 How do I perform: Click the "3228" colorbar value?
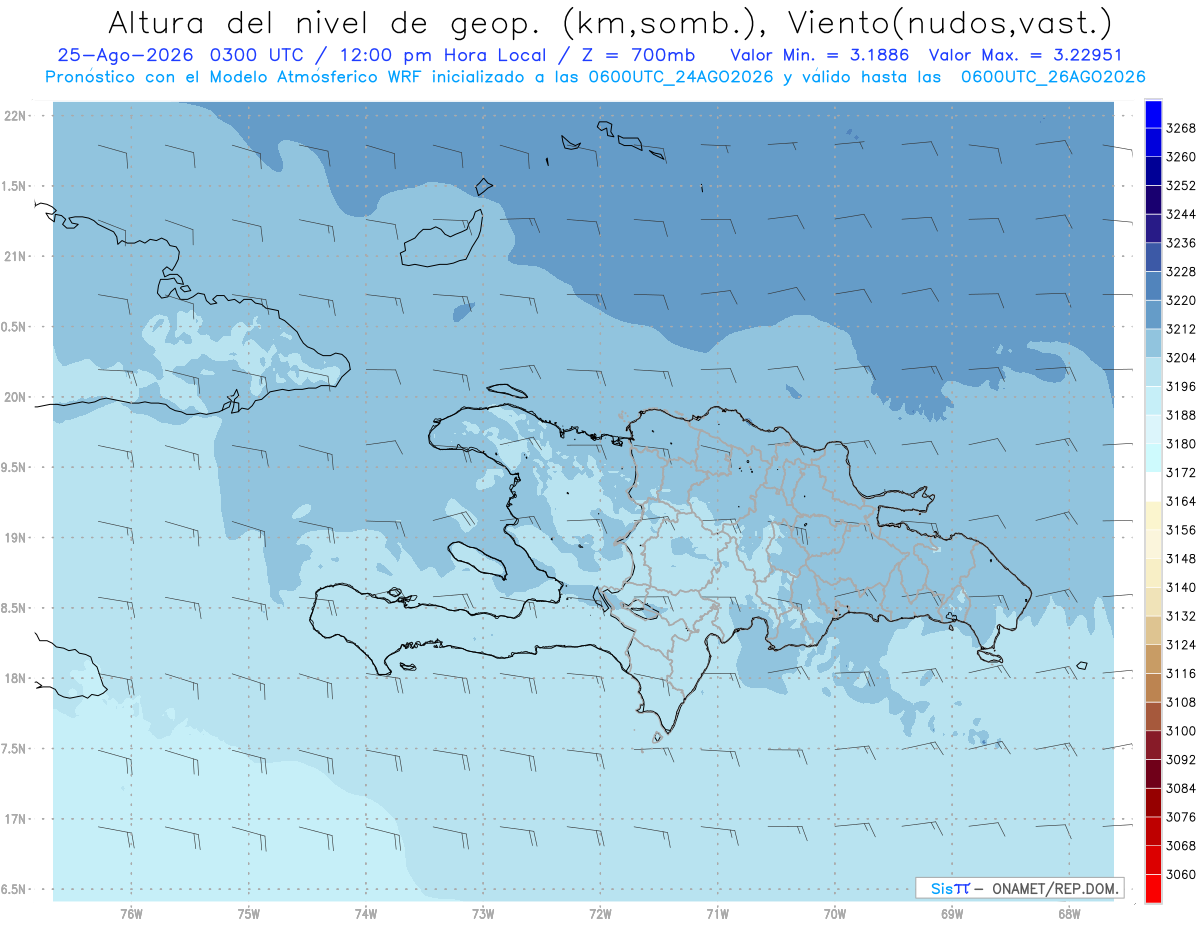[x=1181, y=272]
